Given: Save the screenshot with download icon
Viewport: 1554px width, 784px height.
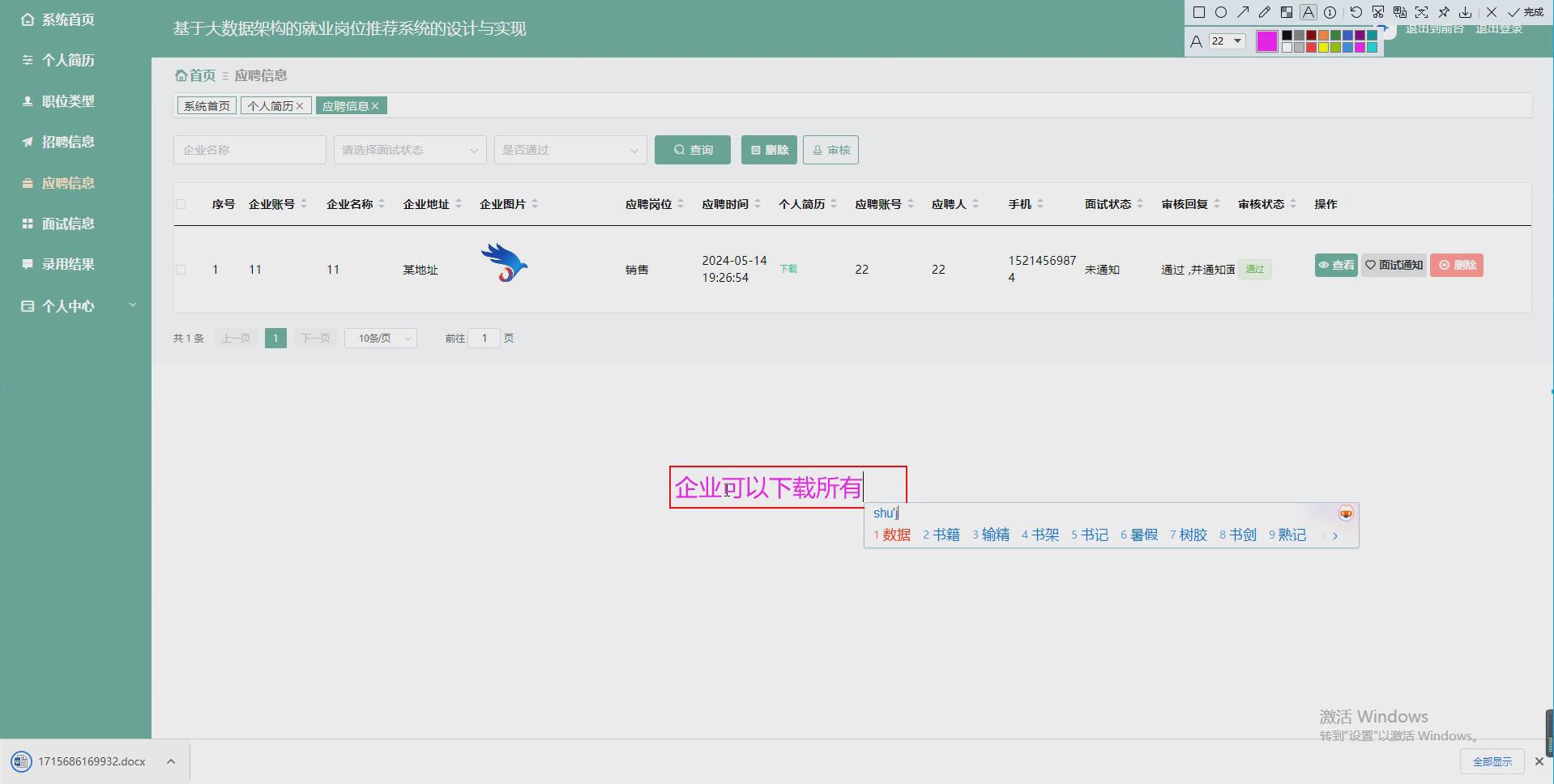Looking at the screenshot, I should coord(1466,12).
